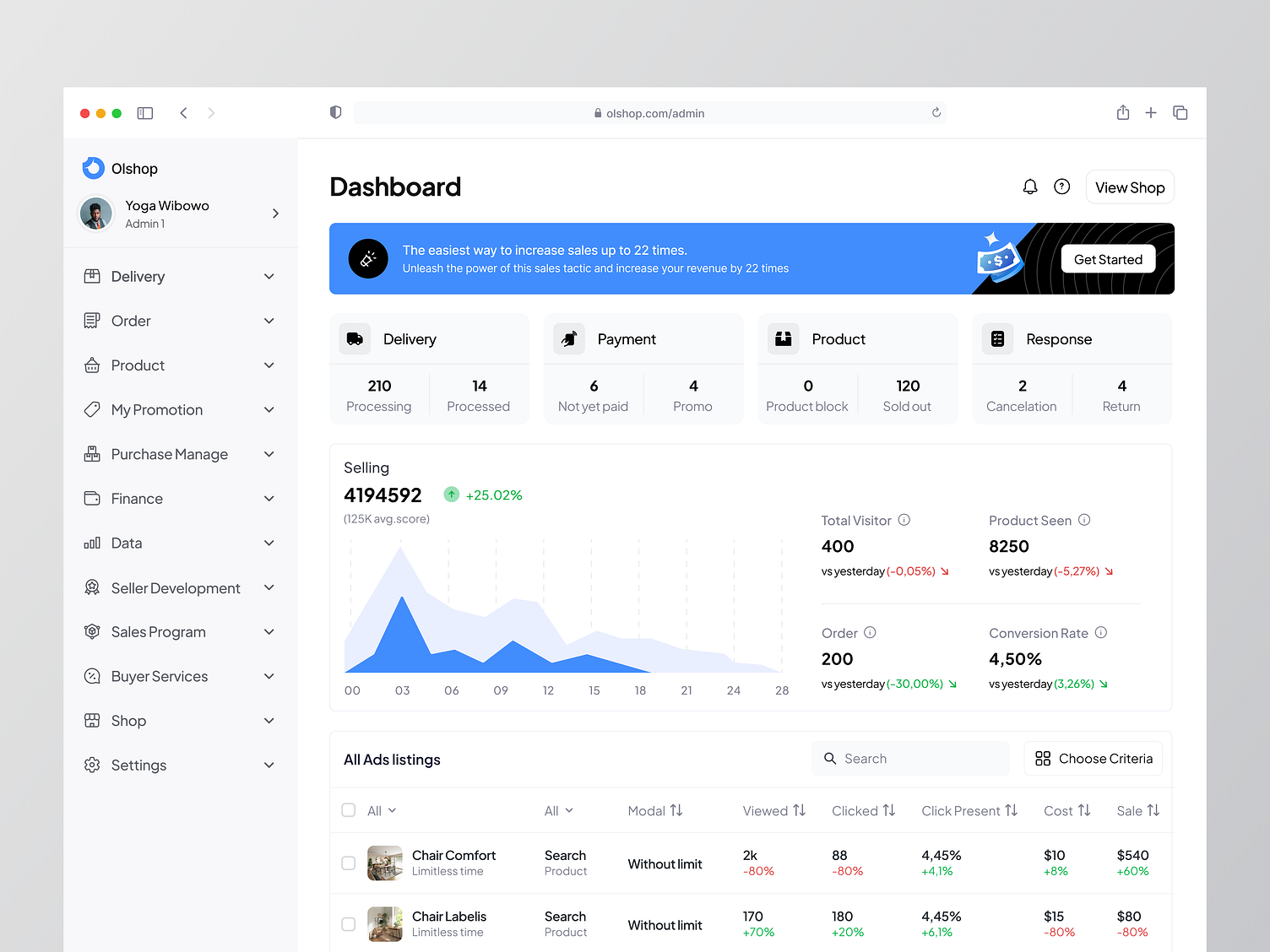Click the help question mark icon
This screenshot has width=1270, height=952.
[1061, 186]
